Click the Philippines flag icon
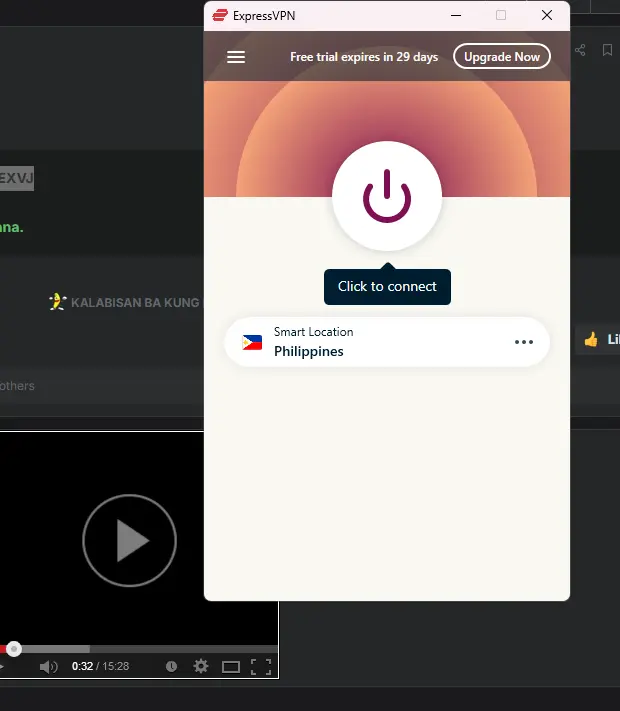Screen dimensions: 620x711 point(252,342)
